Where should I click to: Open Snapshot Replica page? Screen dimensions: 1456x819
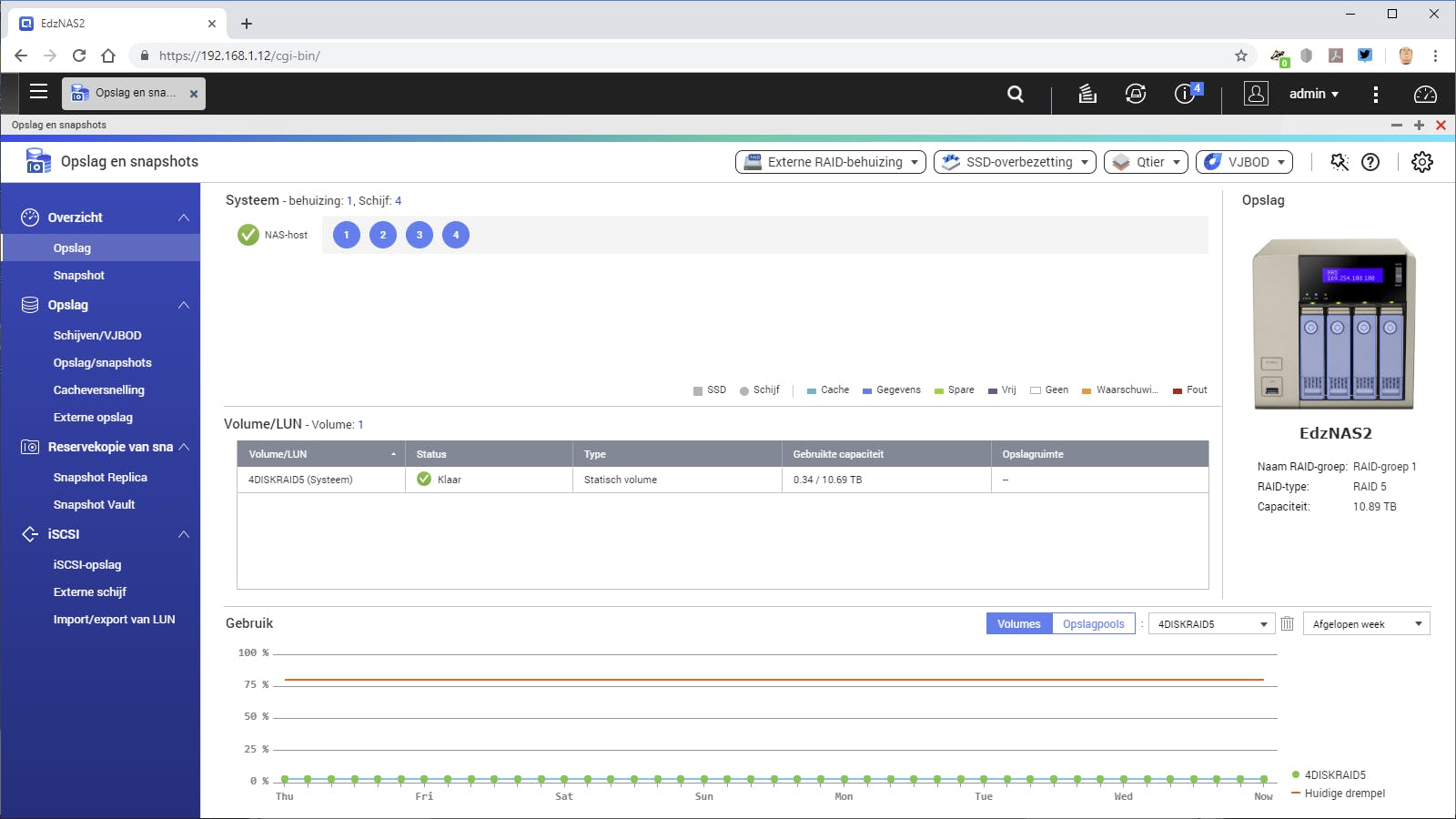(x=100, y=477)
